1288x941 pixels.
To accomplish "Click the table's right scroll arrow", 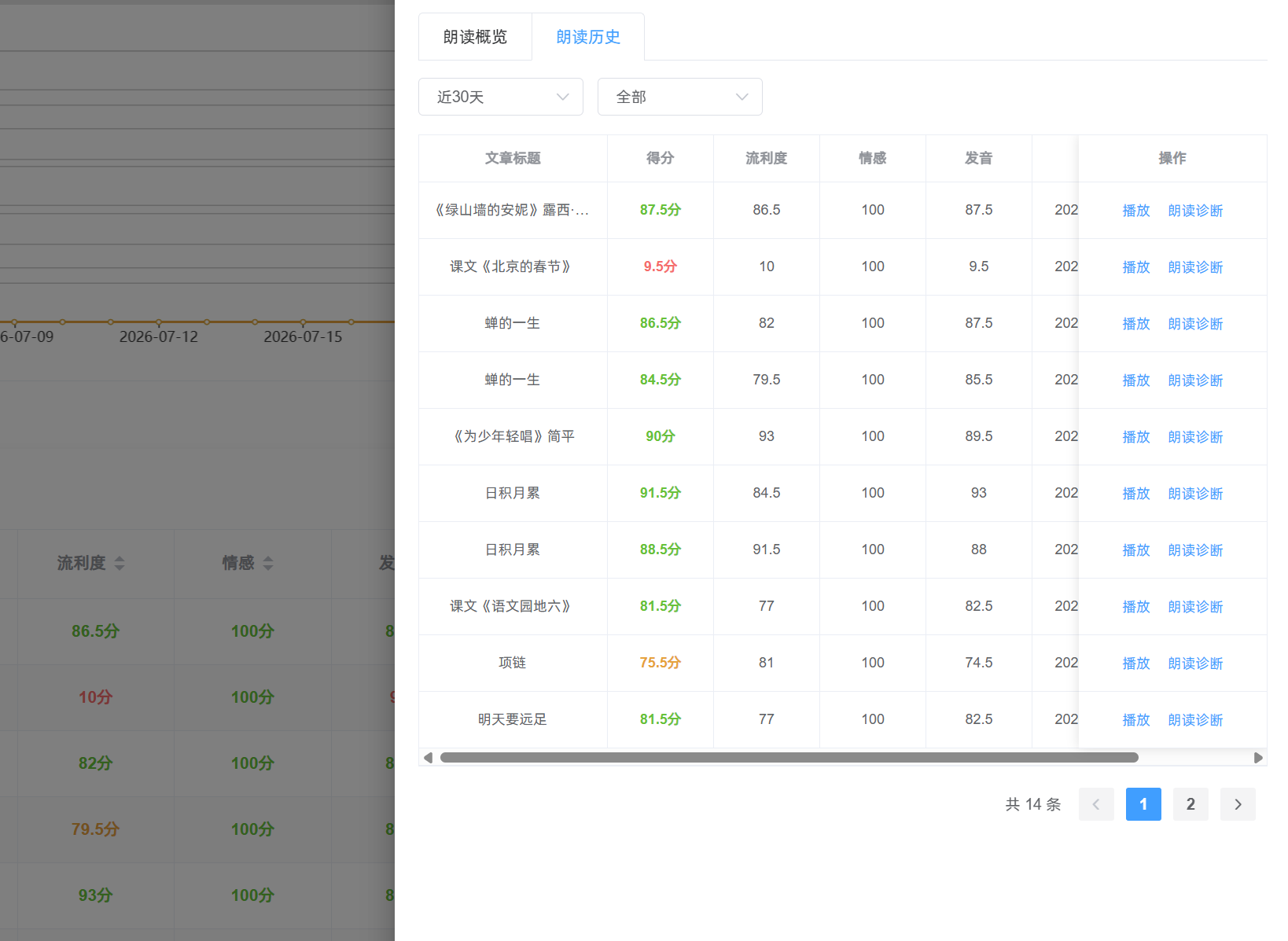I will pyautogui.click(x=1258, y=758).
